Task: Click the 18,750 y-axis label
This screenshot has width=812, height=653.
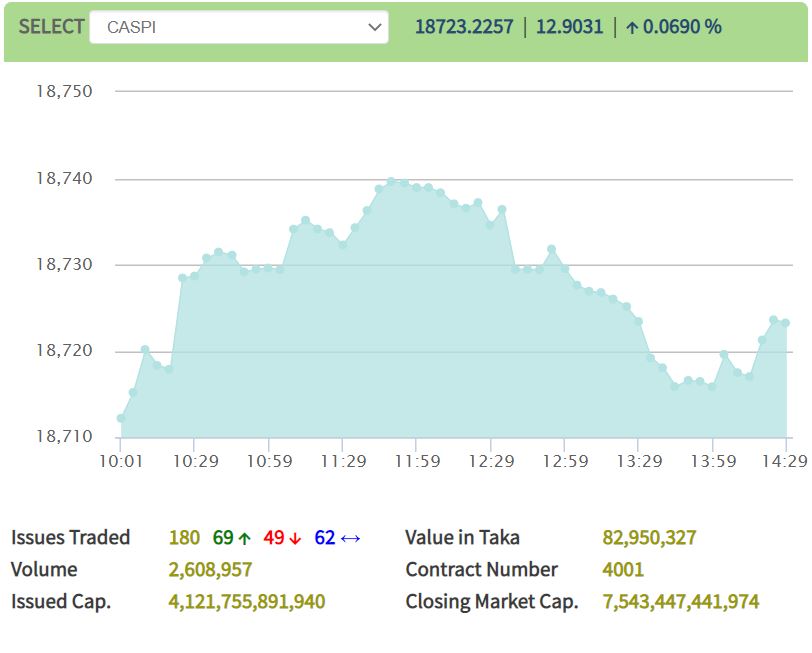Action: click(x=64, y=91)
